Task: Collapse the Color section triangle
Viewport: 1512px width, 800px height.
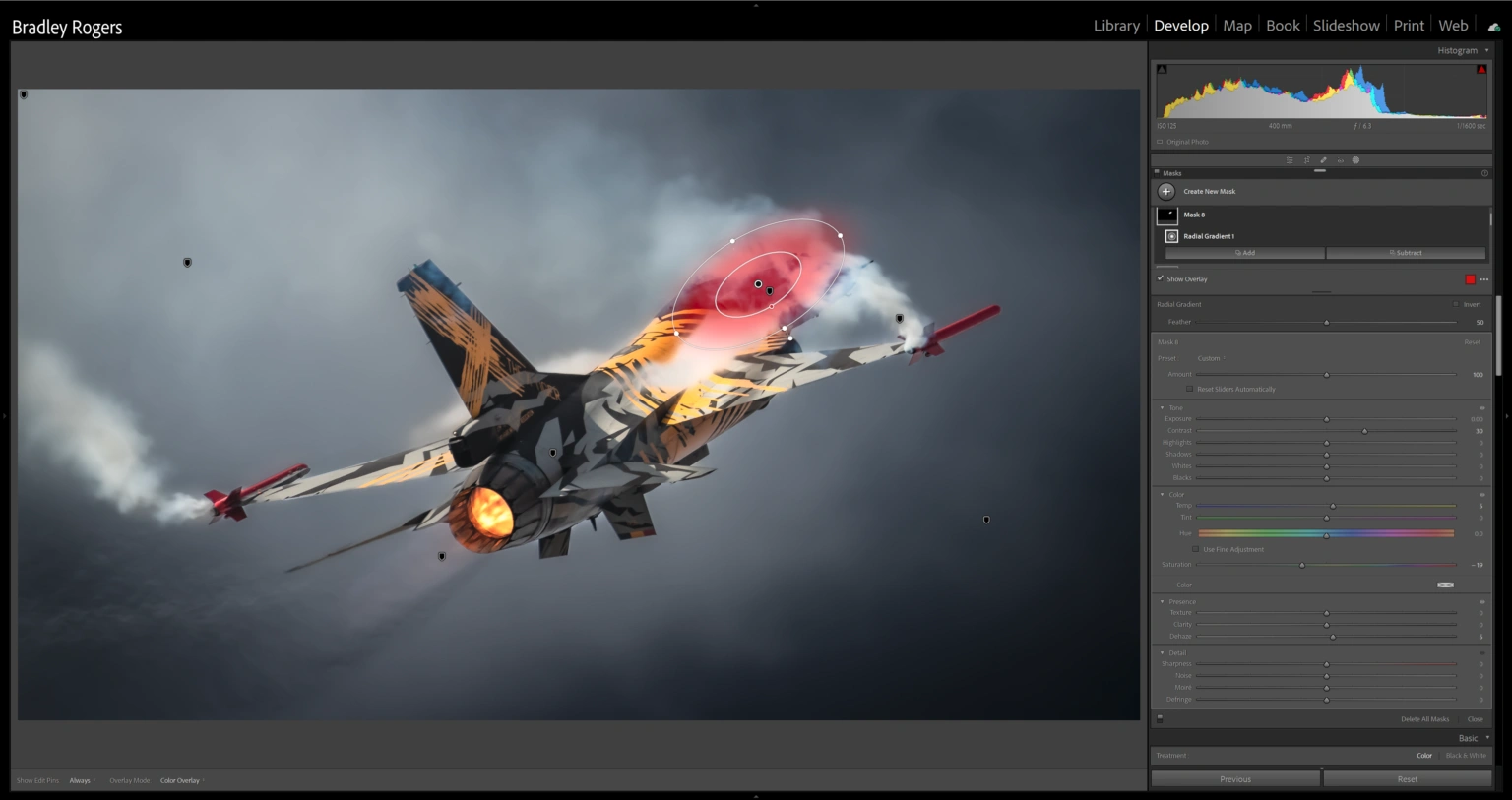Action: tap(1162, 495)
